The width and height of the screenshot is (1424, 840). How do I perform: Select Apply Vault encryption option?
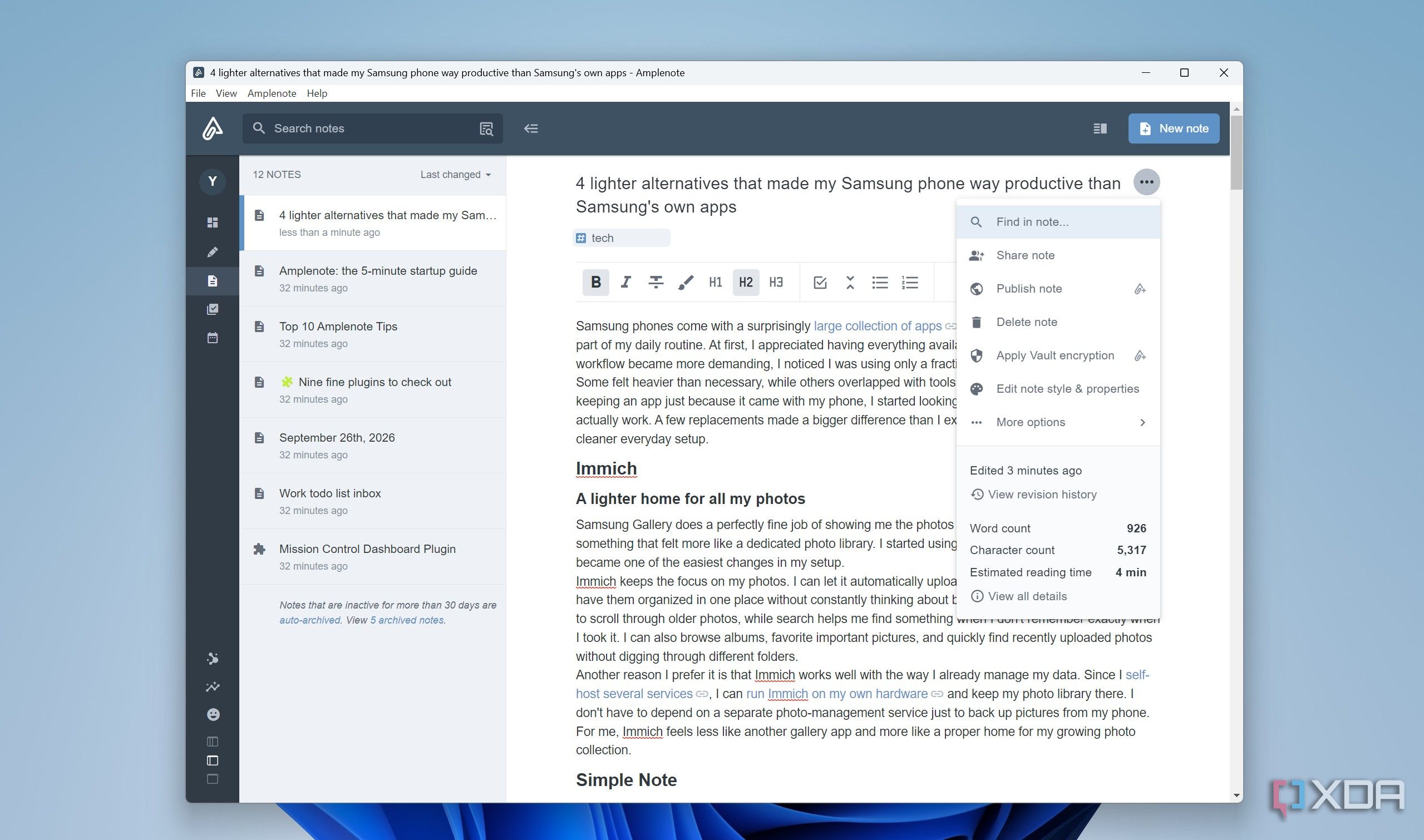[x=1058, y=355]
